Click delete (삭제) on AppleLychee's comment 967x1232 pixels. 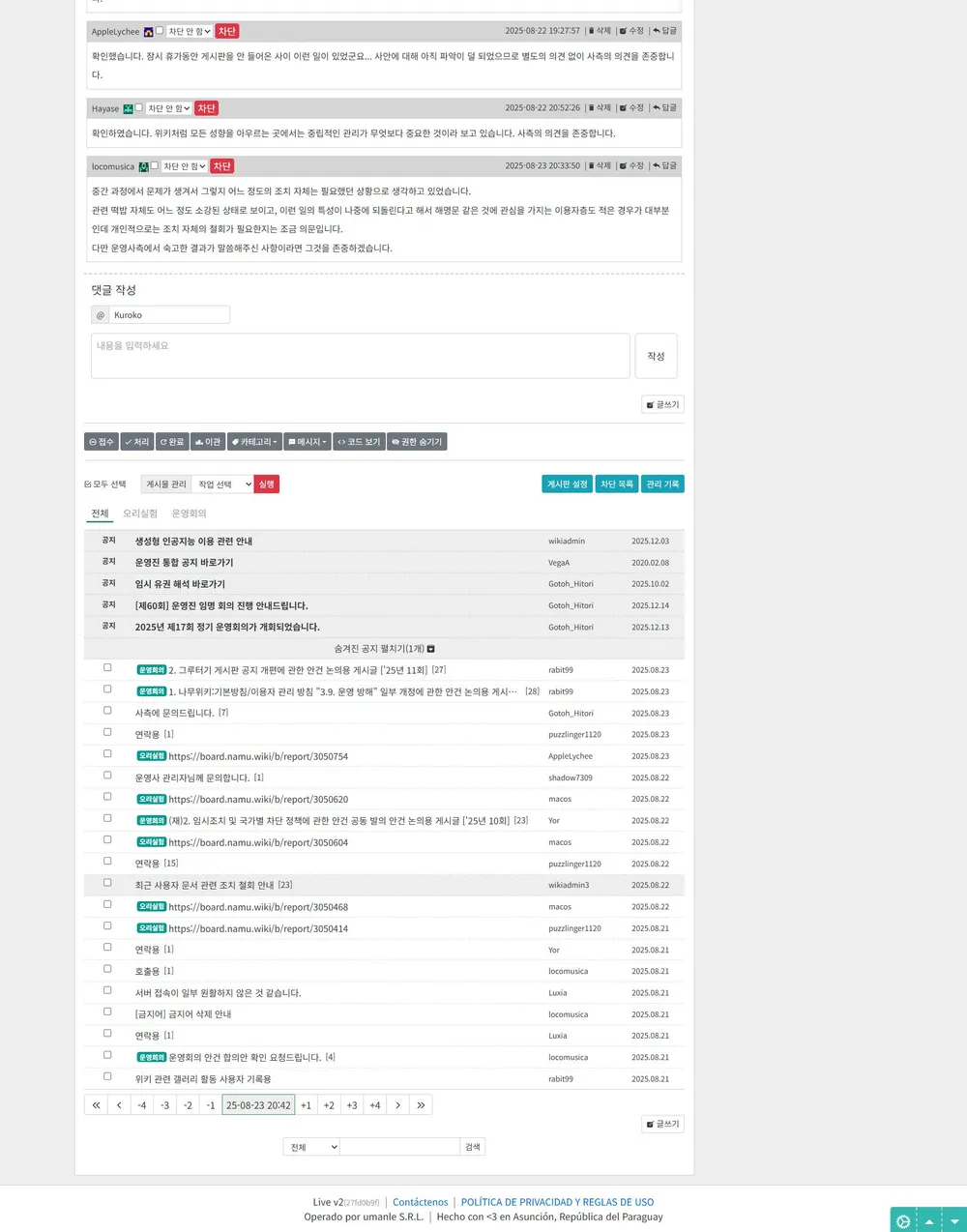600,31
